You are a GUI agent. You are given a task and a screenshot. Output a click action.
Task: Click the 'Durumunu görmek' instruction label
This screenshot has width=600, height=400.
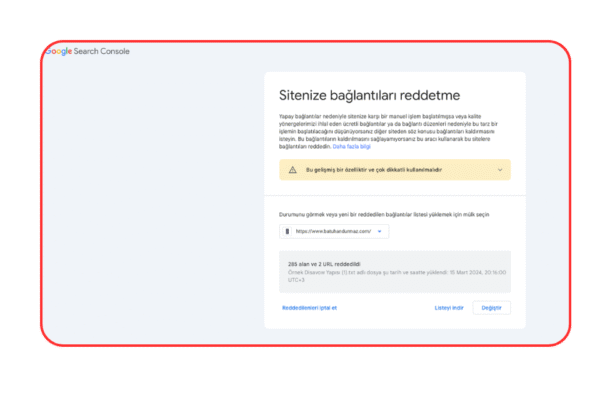[383, 214]
